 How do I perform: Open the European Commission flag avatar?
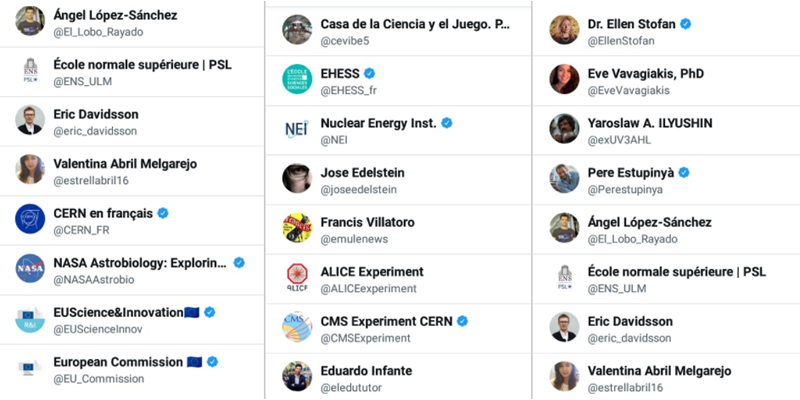coord(28,368)
